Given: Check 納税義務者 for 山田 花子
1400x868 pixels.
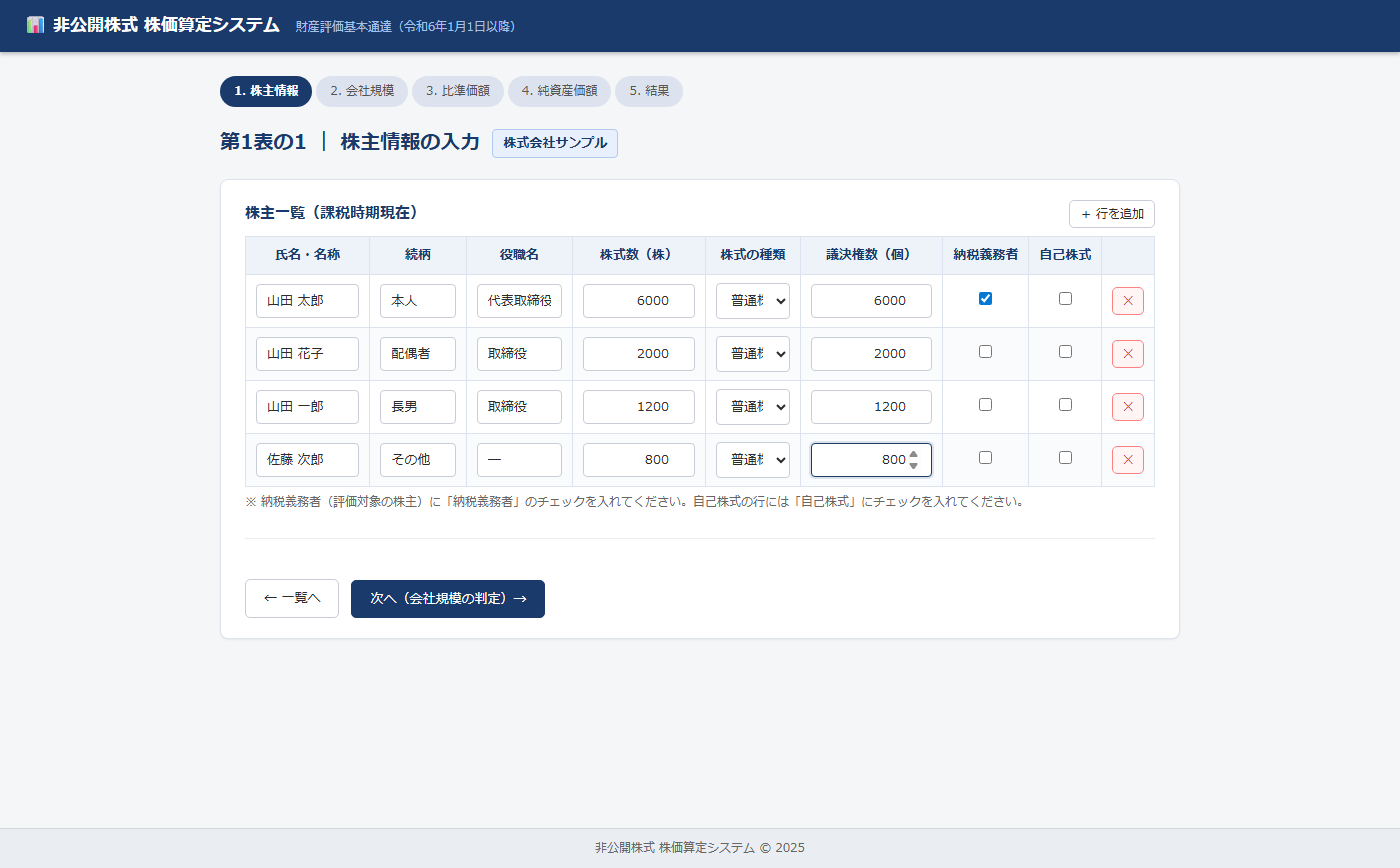Looking at the screenshot, I should (985, 351).
